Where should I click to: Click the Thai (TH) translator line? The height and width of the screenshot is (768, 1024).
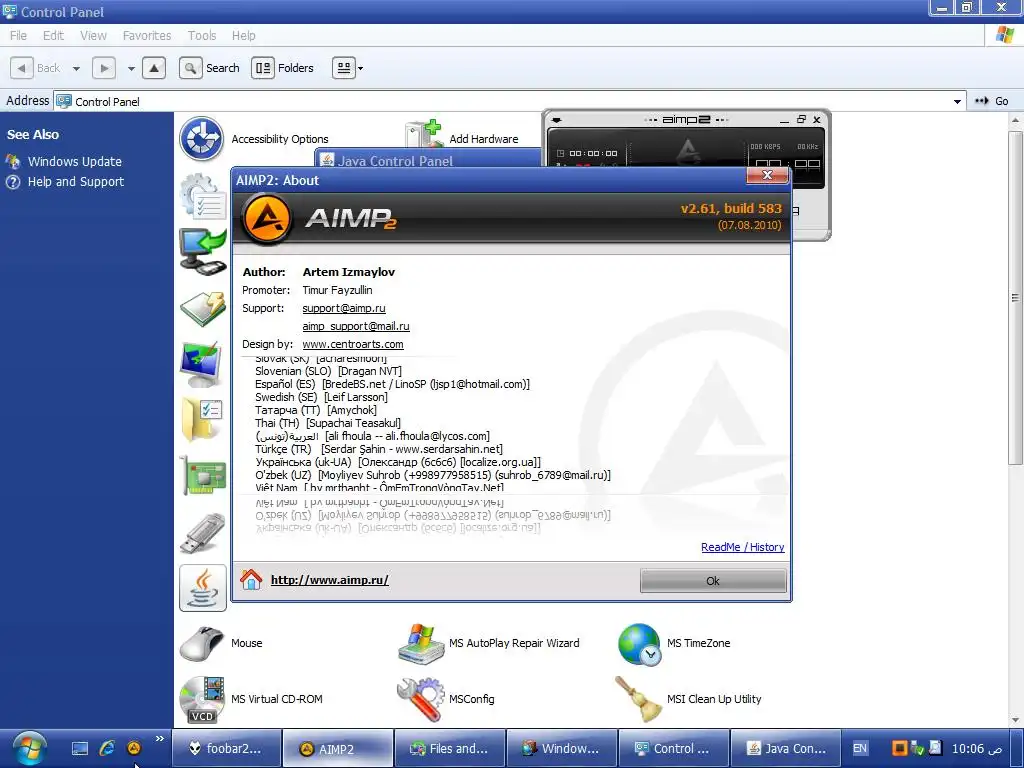328,423
